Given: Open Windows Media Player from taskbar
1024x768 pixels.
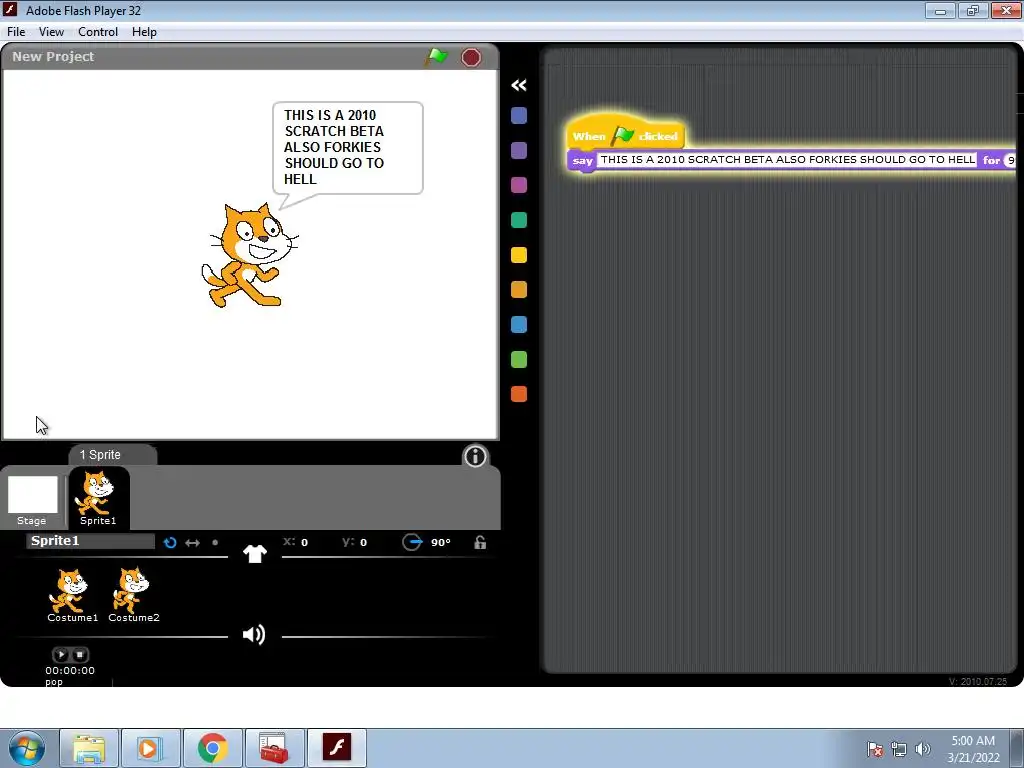Looking at the screenshot, I should (150, 748).
